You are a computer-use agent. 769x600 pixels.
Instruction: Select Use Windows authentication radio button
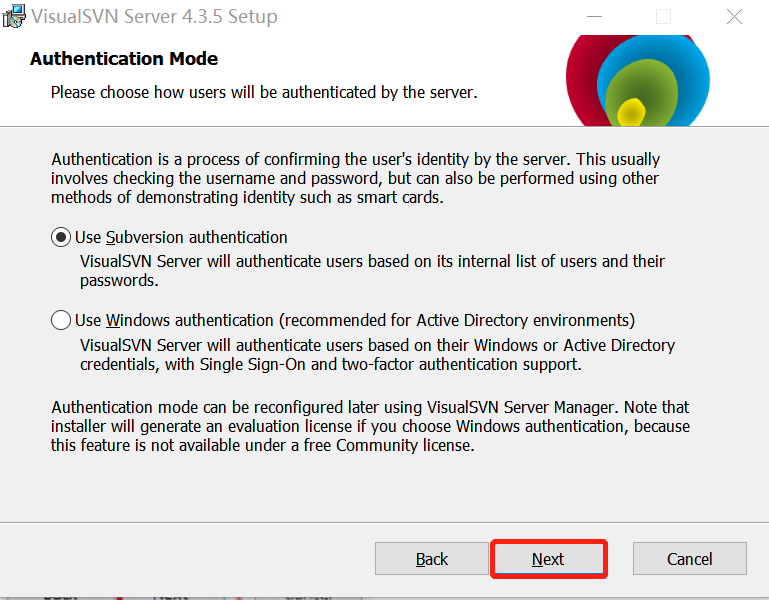click(61, 320)
